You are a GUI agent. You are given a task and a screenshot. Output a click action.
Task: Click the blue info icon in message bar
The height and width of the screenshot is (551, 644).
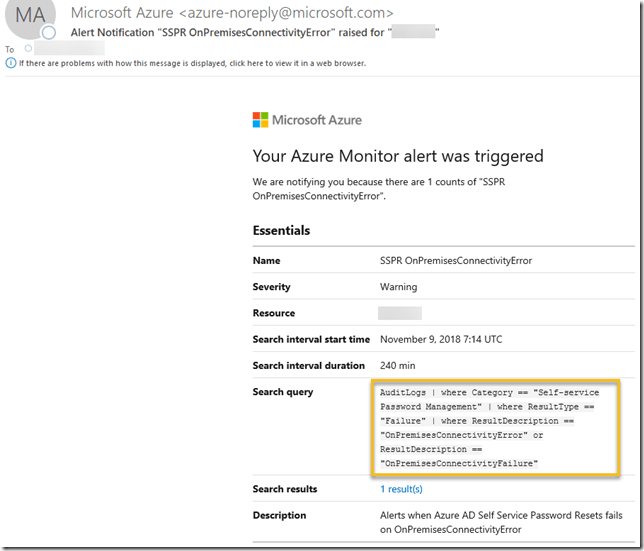click(10, 62)
